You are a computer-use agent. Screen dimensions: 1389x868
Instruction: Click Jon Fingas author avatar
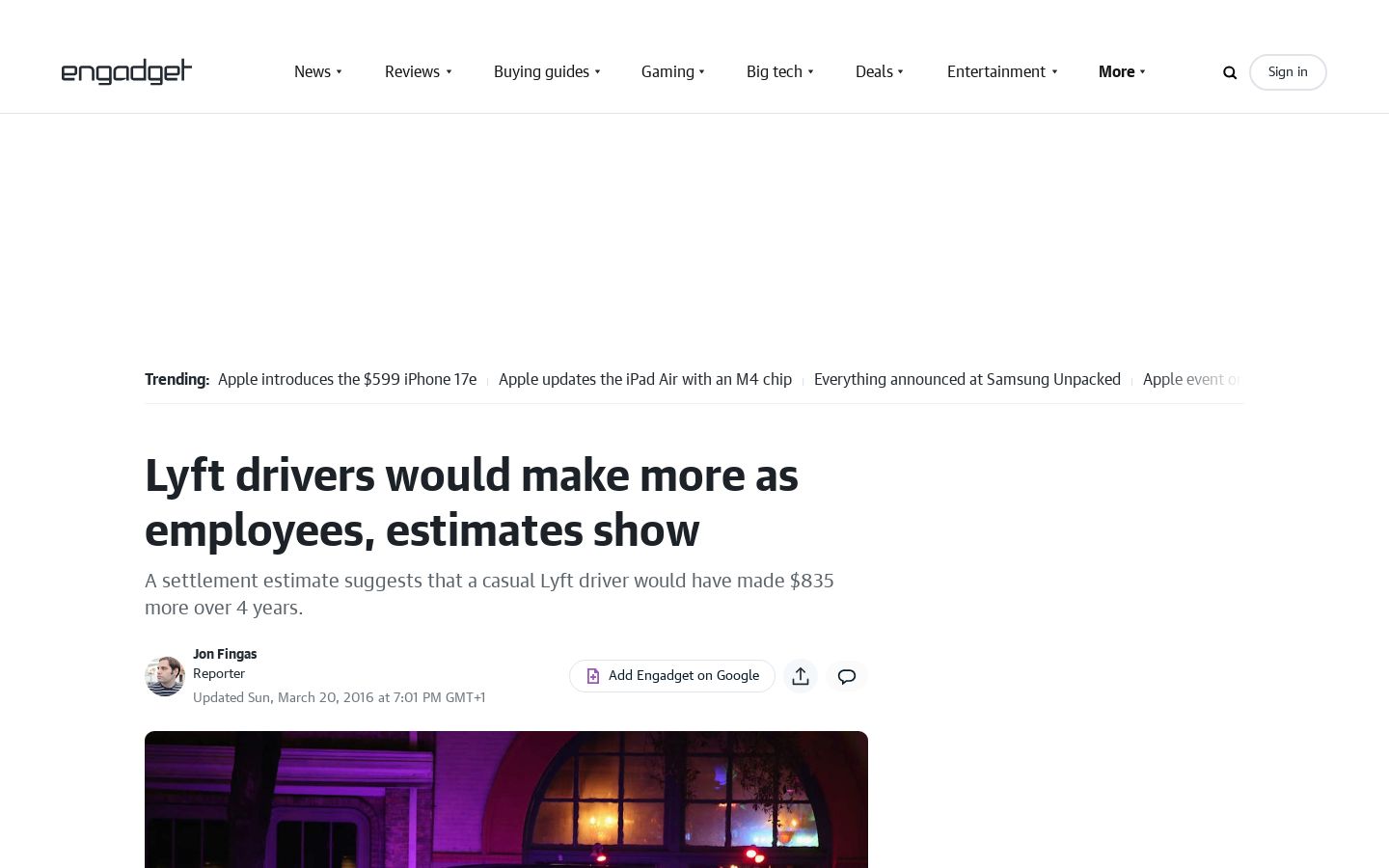[x=164, y=676]
